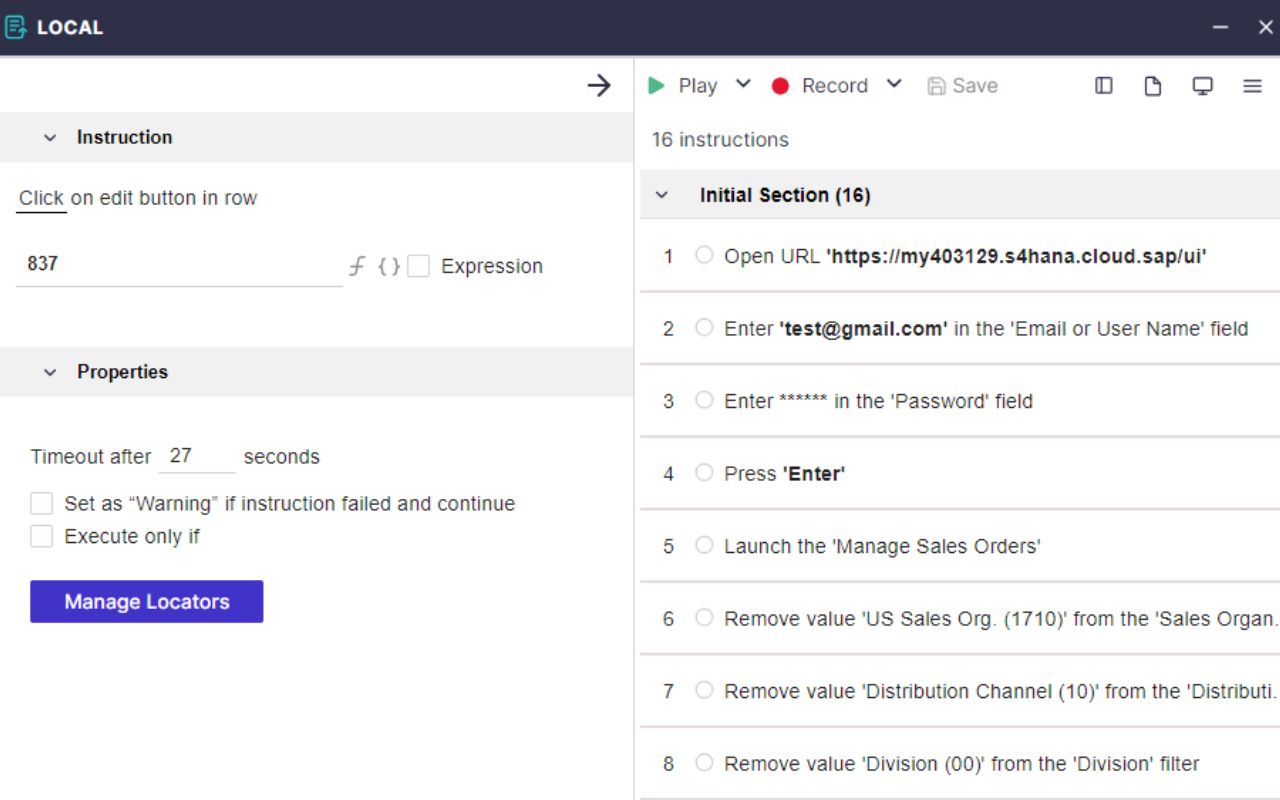Open the Play options dropdown arrow
Image resolution: width=1280 pixels, height=800 pixels.
tap(743, 84)
